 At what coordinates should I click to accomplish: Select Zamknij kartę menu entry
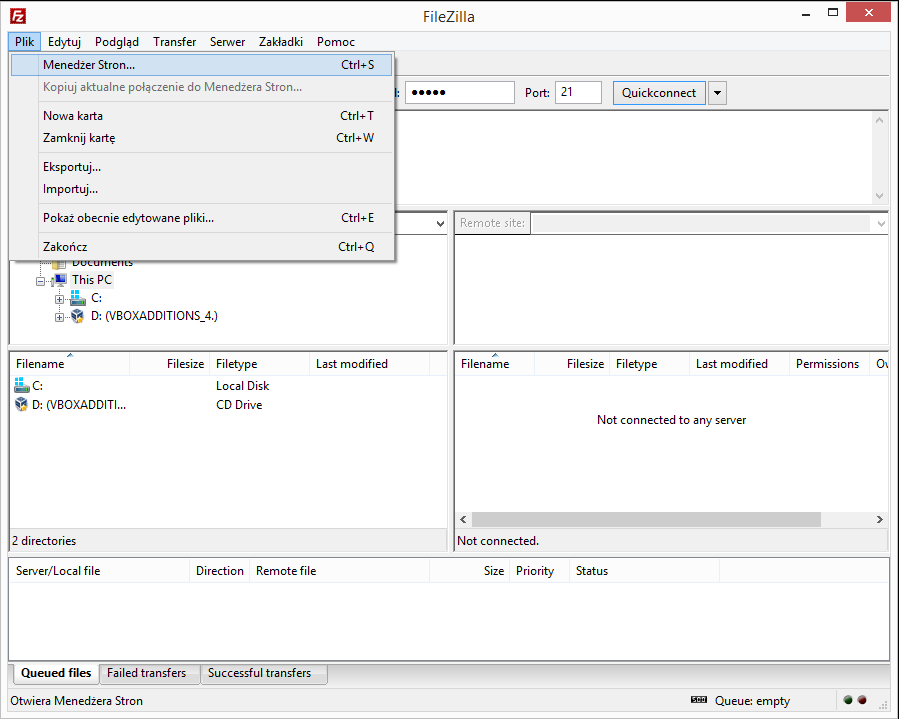(201, 138)
